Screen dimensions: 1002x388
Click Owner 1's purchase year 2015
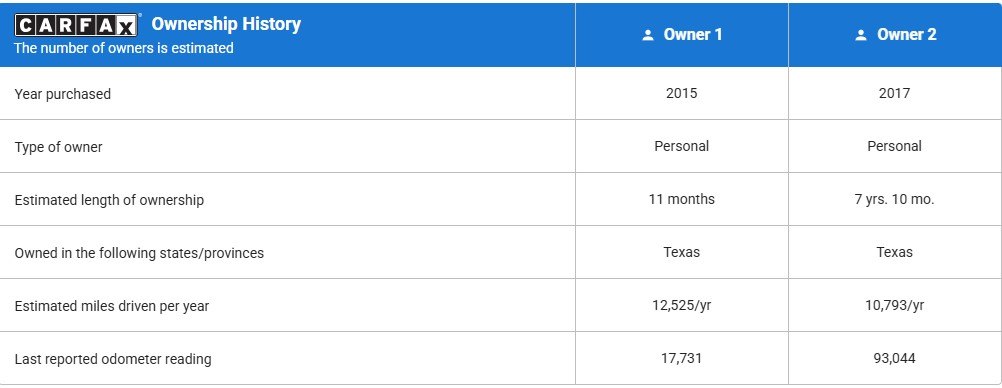[x=681, y=93]
